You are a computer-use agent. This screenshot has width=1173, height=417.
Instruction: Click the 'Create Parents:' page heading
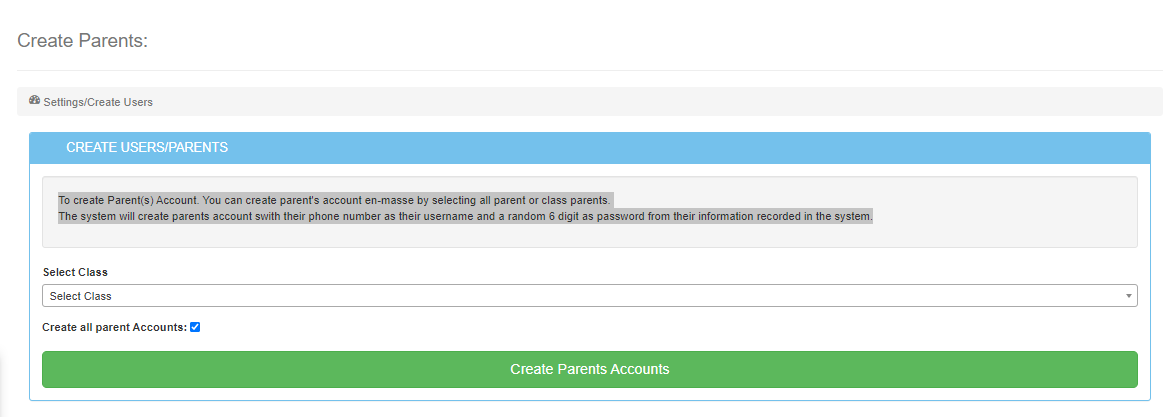82,41
